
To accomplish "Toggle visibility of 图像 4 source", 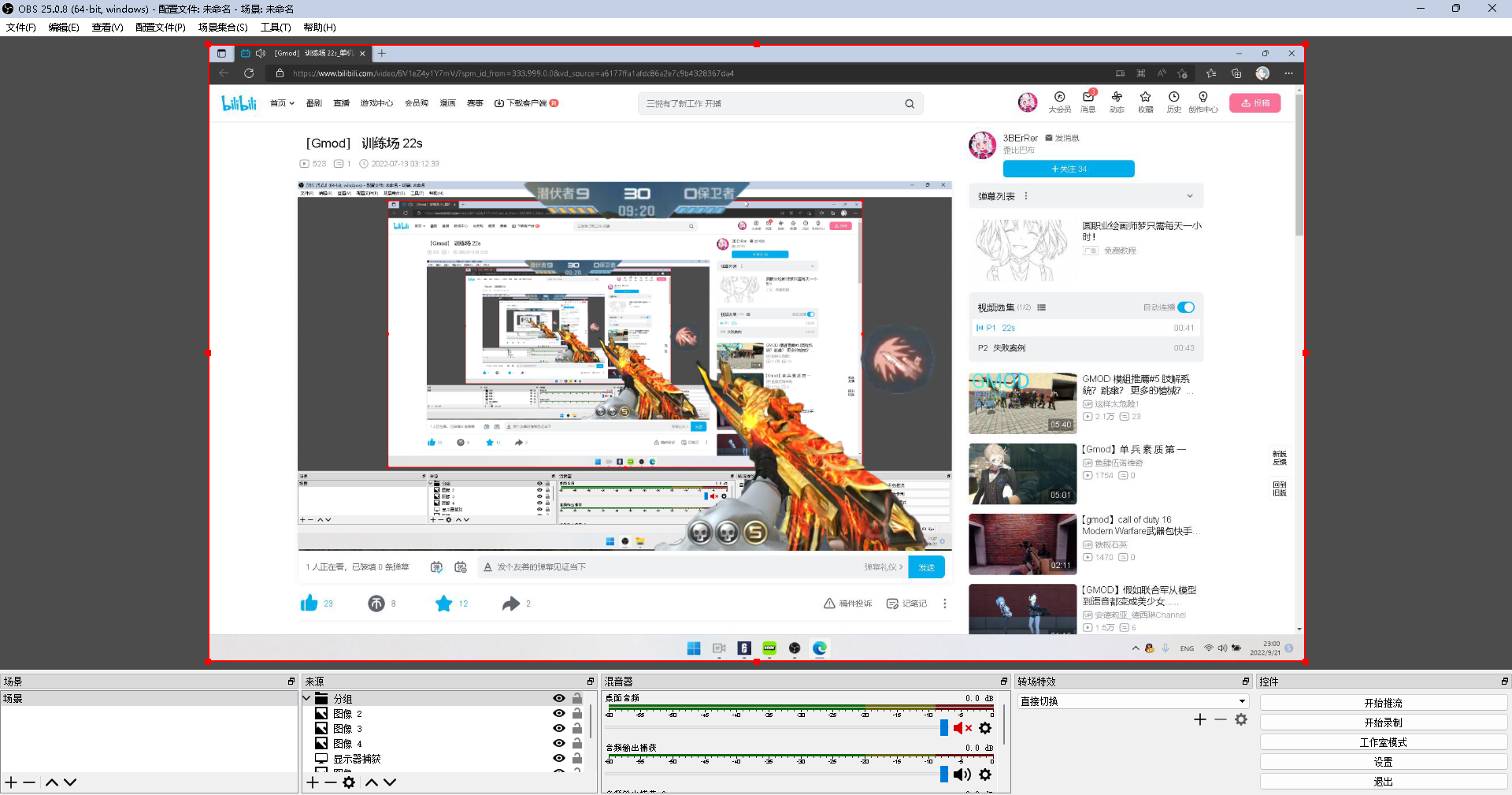I will [559, 744].
